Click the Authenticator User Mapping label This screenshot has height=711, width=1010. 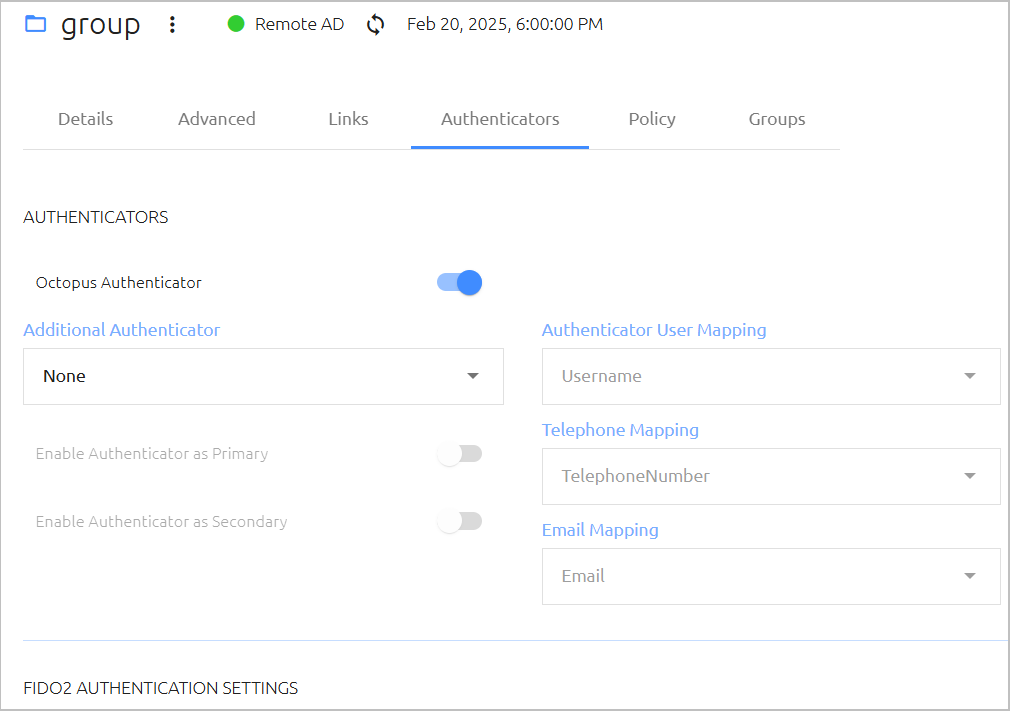[x=654, y=330]
